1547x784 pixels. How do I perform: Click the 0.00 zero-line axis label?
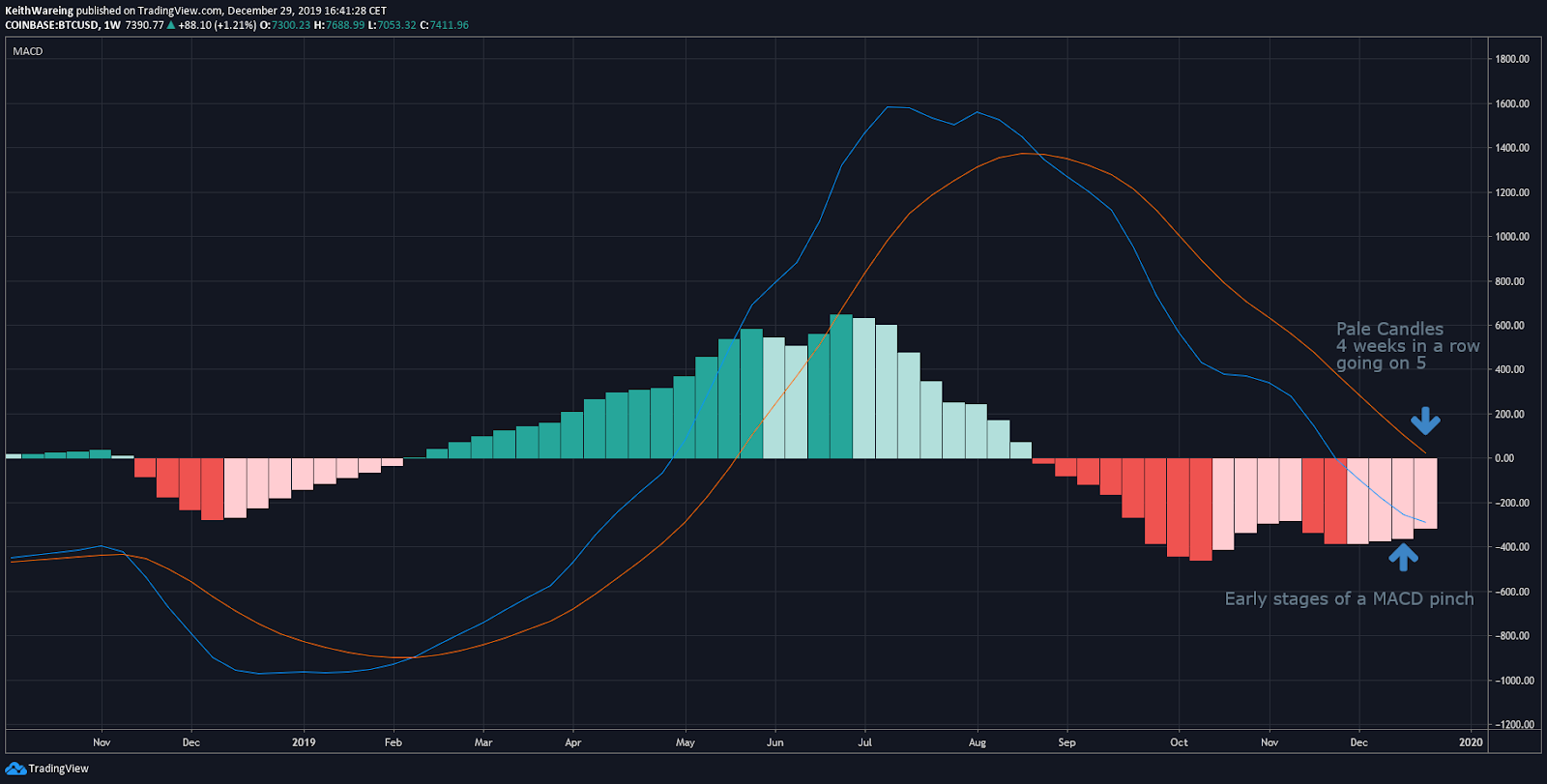1504,458
